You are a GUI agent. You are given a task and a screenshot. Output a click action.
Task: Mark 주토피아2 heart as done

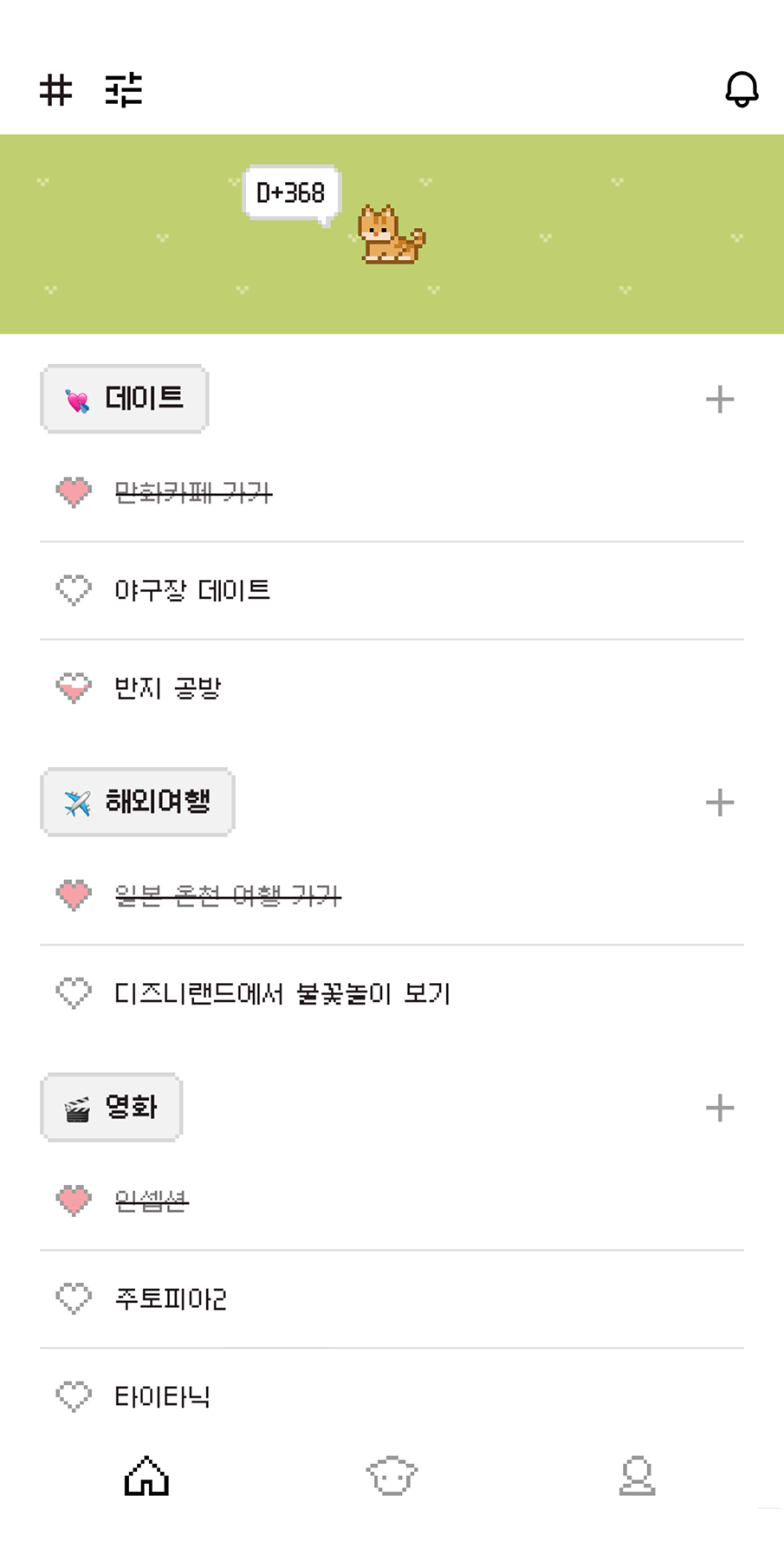point(74,1298)
